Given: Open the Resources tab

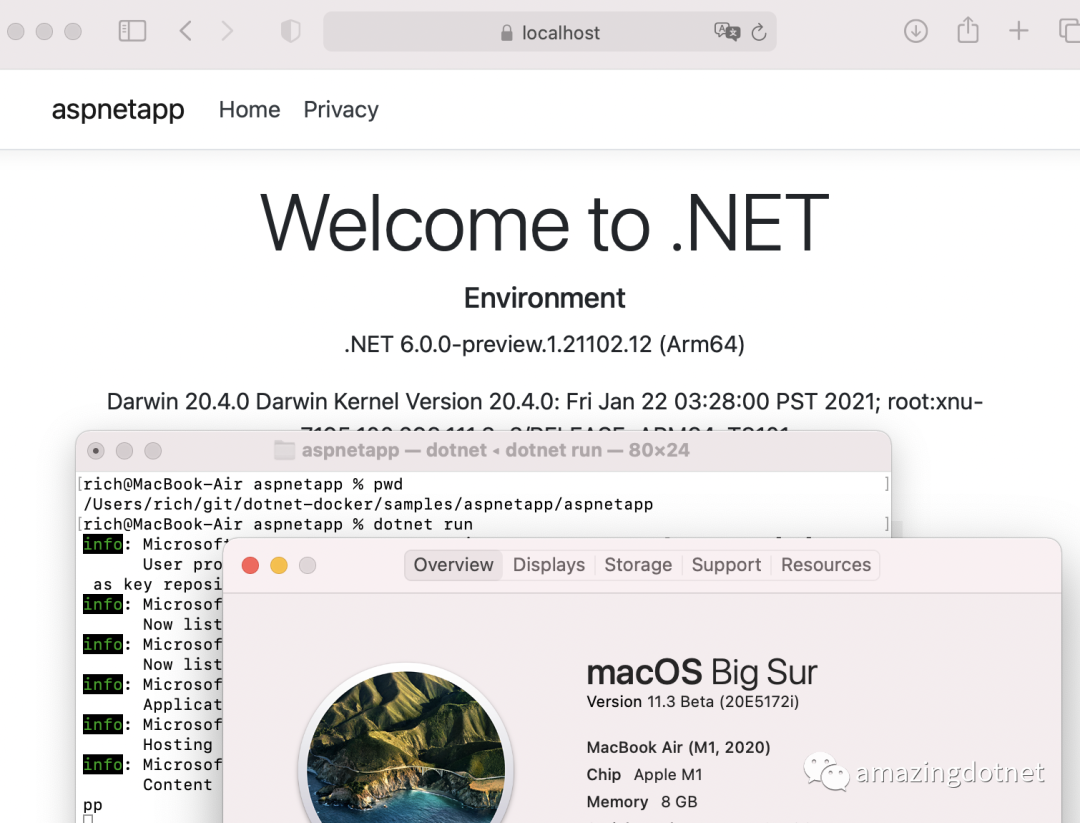Looking at the screenshot, I should point(826,565).
